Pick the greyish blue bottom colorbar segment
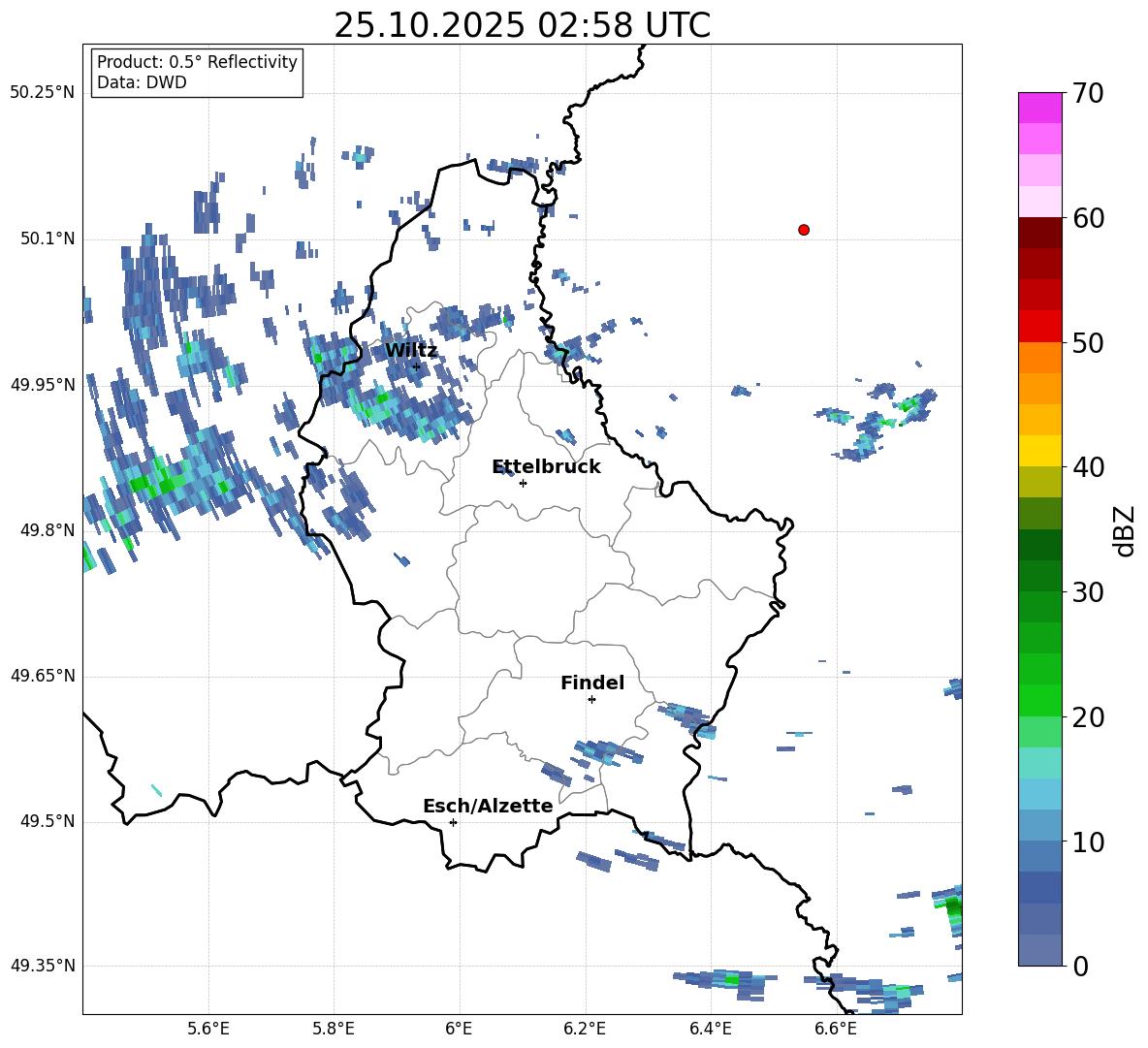 pyautogui.click(x=1039, y=950)
